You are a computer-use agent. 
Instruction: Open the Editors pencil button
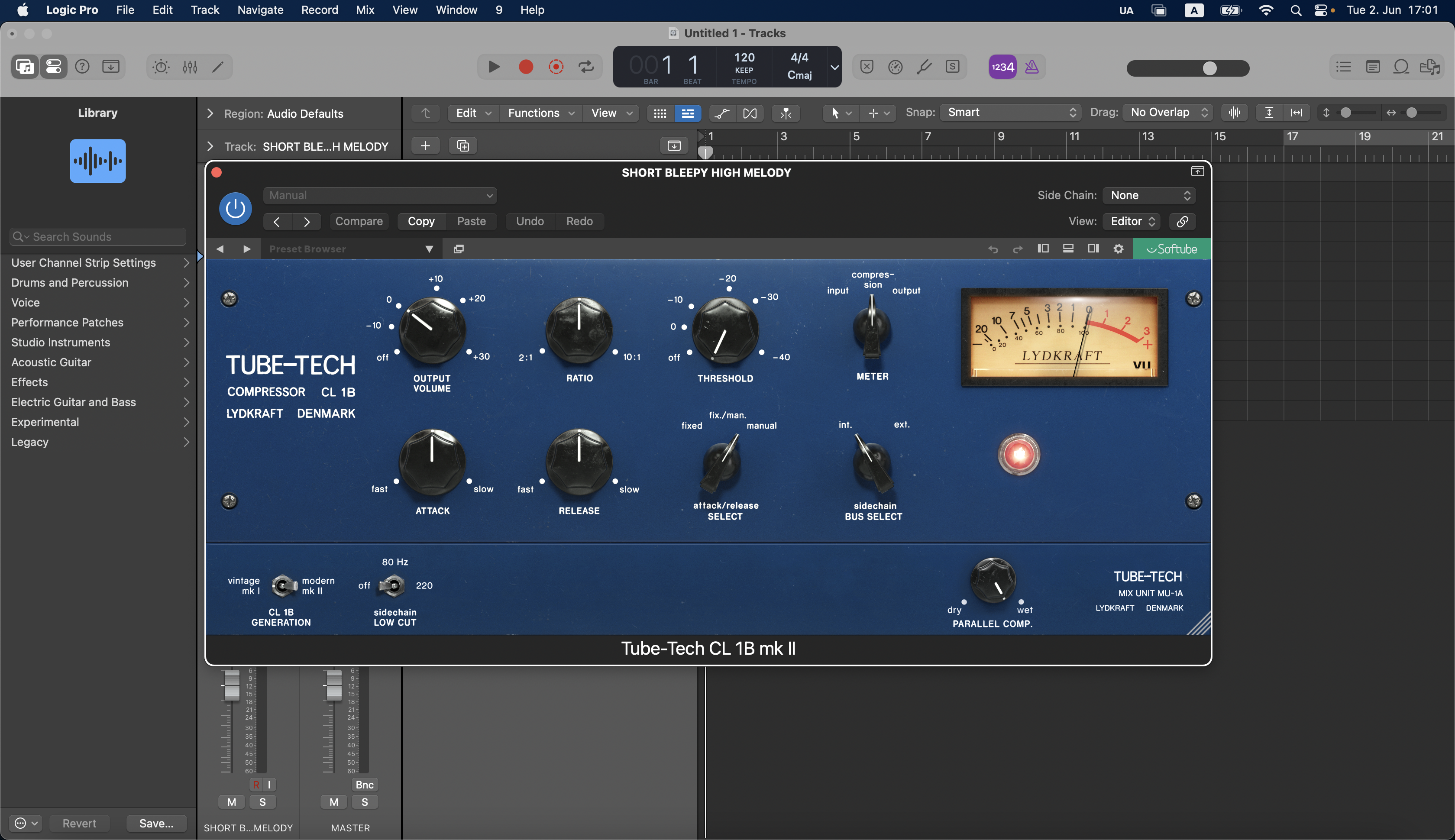pos(217,67)
